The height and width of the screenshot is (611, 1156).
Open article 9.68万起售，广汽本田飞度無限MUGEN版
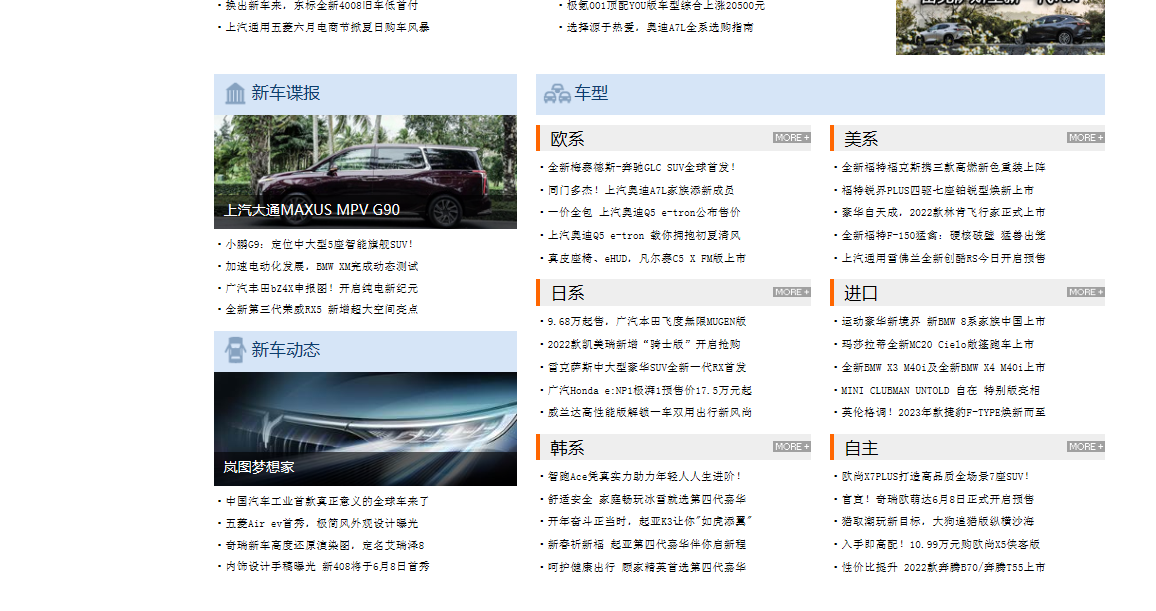pos(647,321)
